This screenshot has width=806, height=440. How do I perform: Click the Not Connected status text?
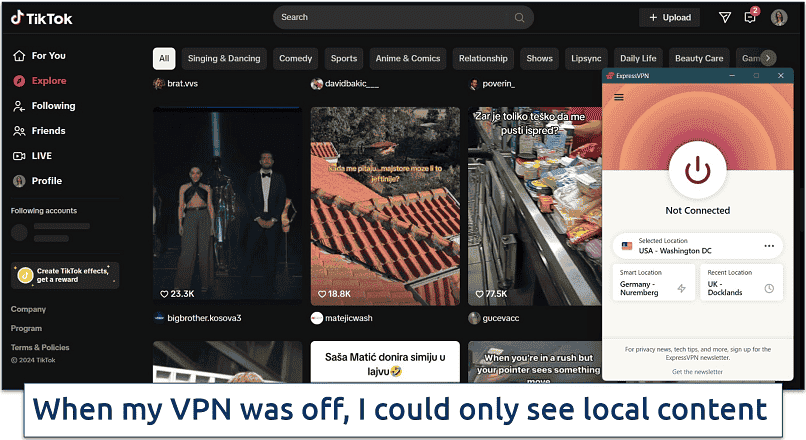[698, 210]
